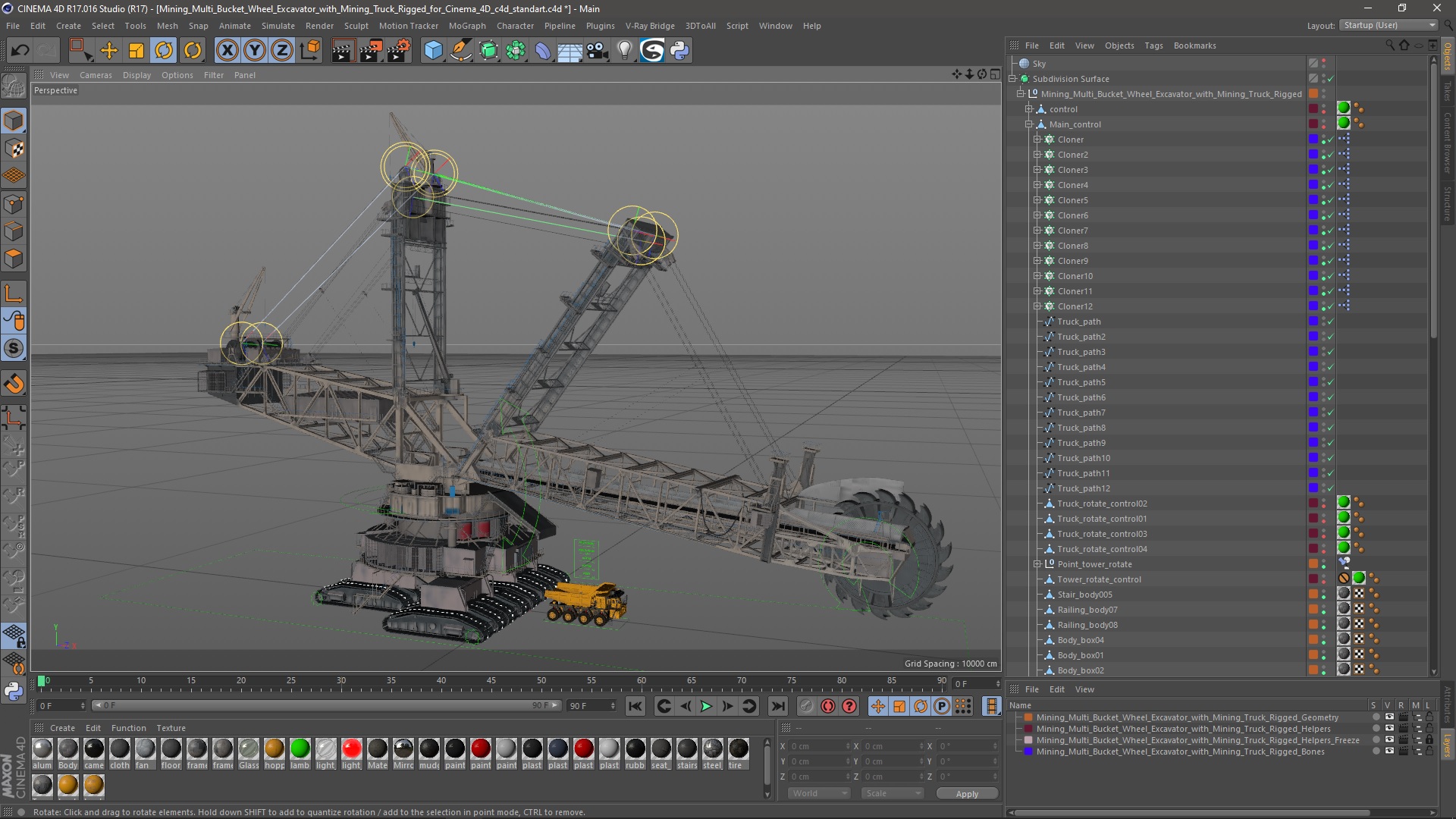Click the Tweak mouse tool icon
This screenshot has width=1456, height=819.
14,321
